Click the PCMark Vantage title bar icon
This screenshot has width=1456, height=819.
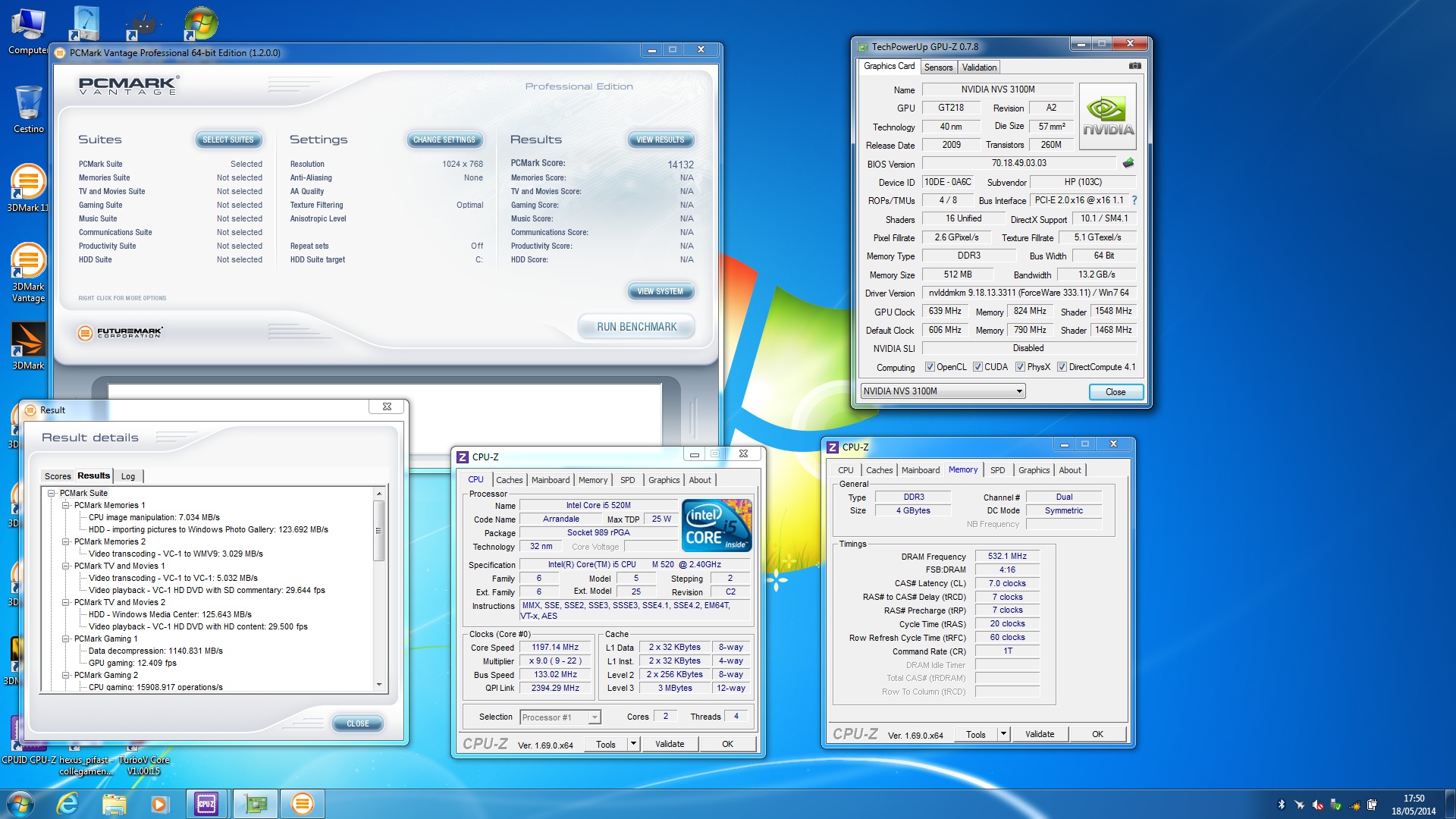pos(61,52)
